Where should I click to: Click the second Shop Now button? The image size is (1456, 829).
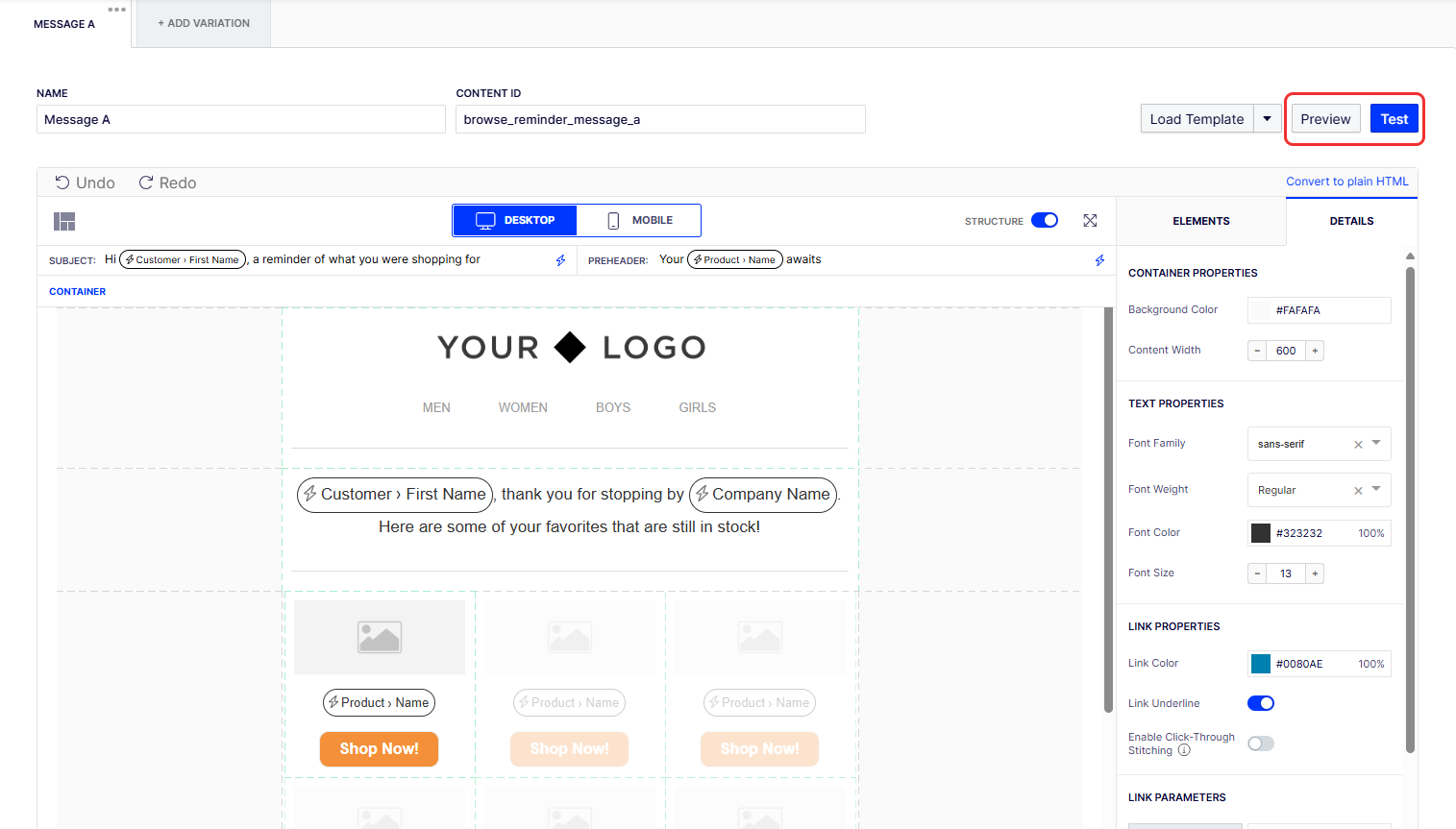click(x=570, y=749)
